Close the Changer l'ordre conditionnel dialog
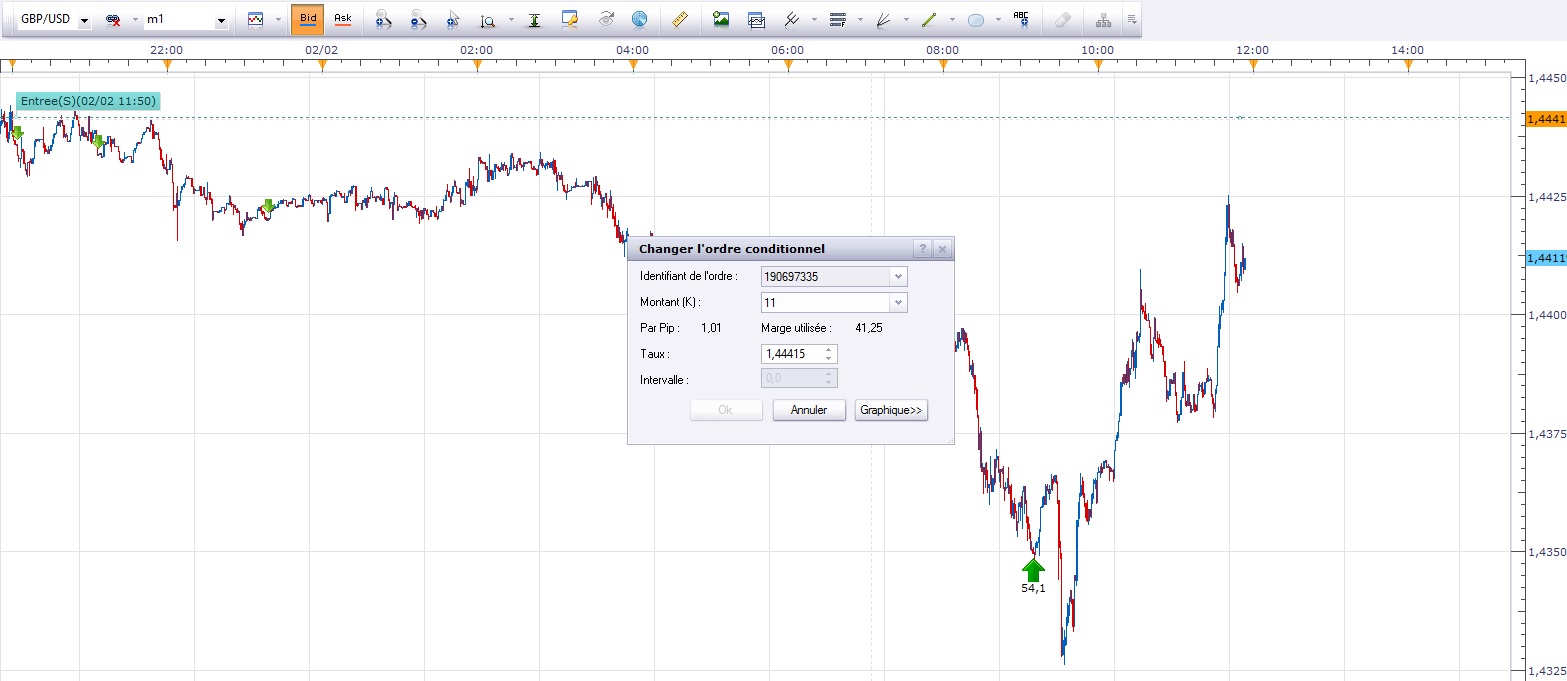This screenshot has width=1567, height=681. tap(942, 249)
